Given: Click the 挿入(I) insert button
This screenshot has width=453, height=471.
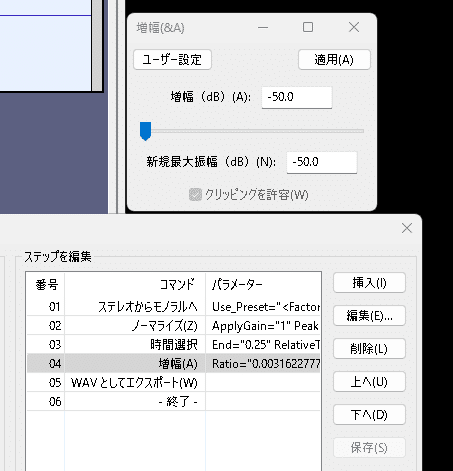Looking at the screenshot, I should (369, 283).
